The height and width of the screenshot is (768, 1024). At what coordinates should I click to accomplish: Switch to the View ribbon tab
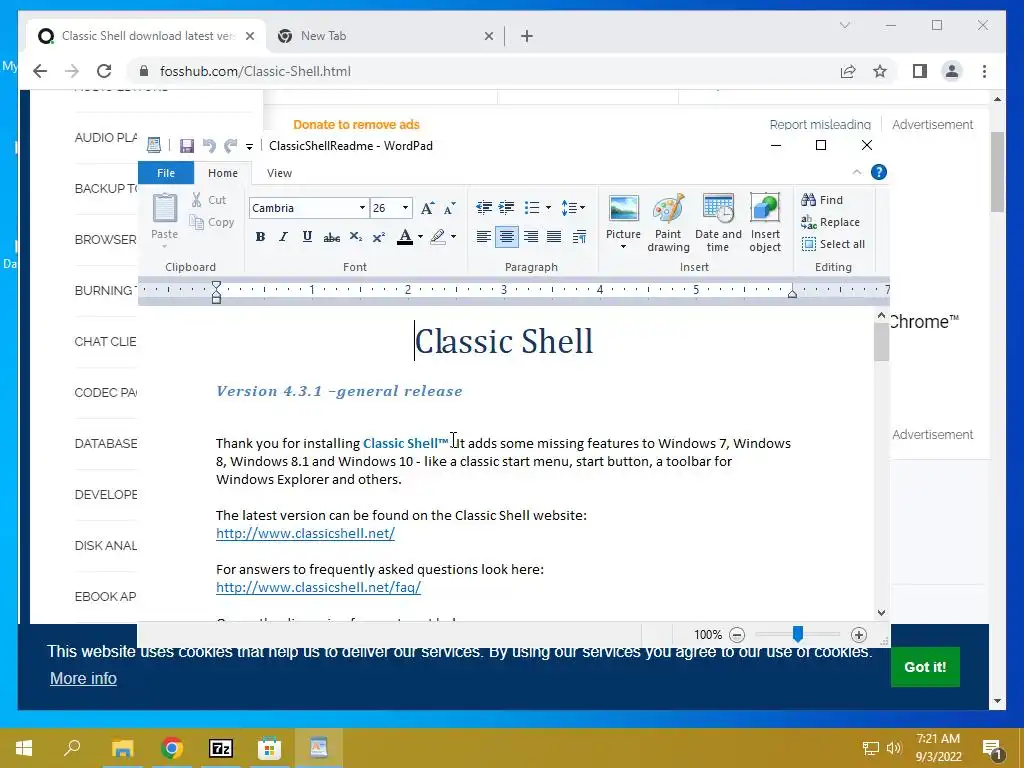(279, 173)
